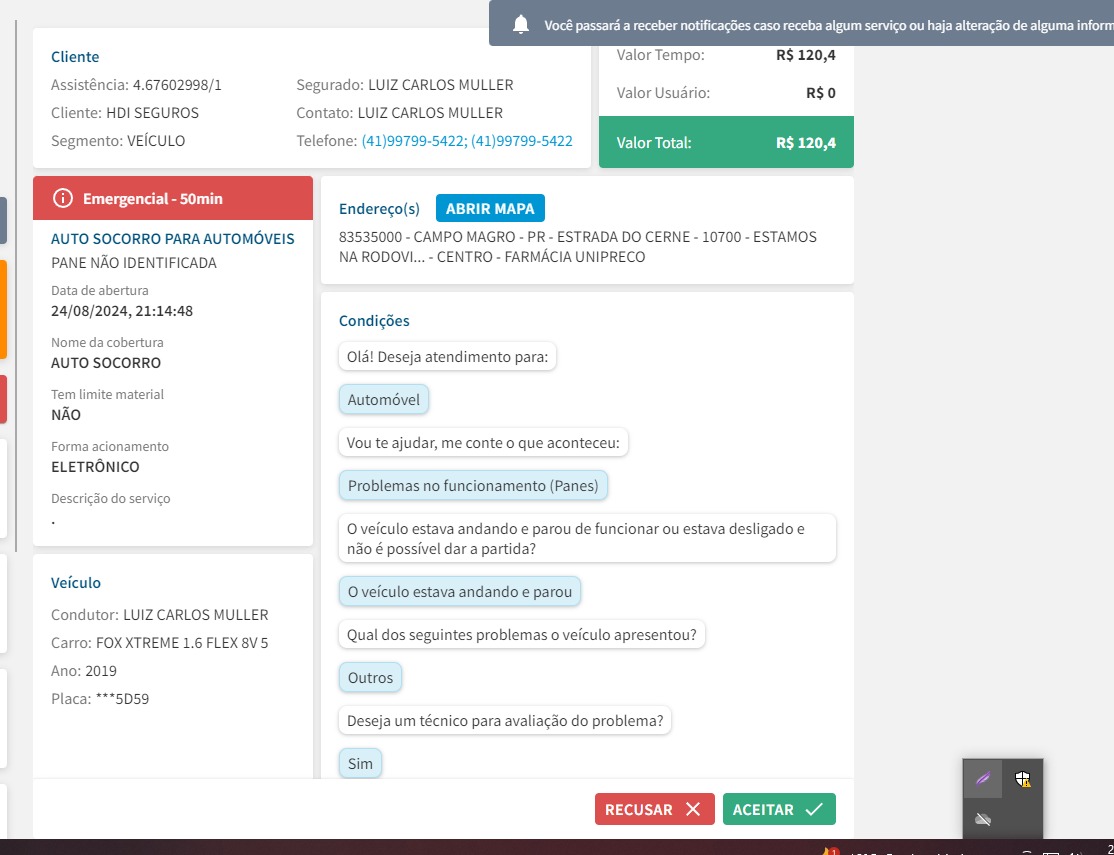
Task: Click the 'Condições' heading
Action: [x=374, y=321]
